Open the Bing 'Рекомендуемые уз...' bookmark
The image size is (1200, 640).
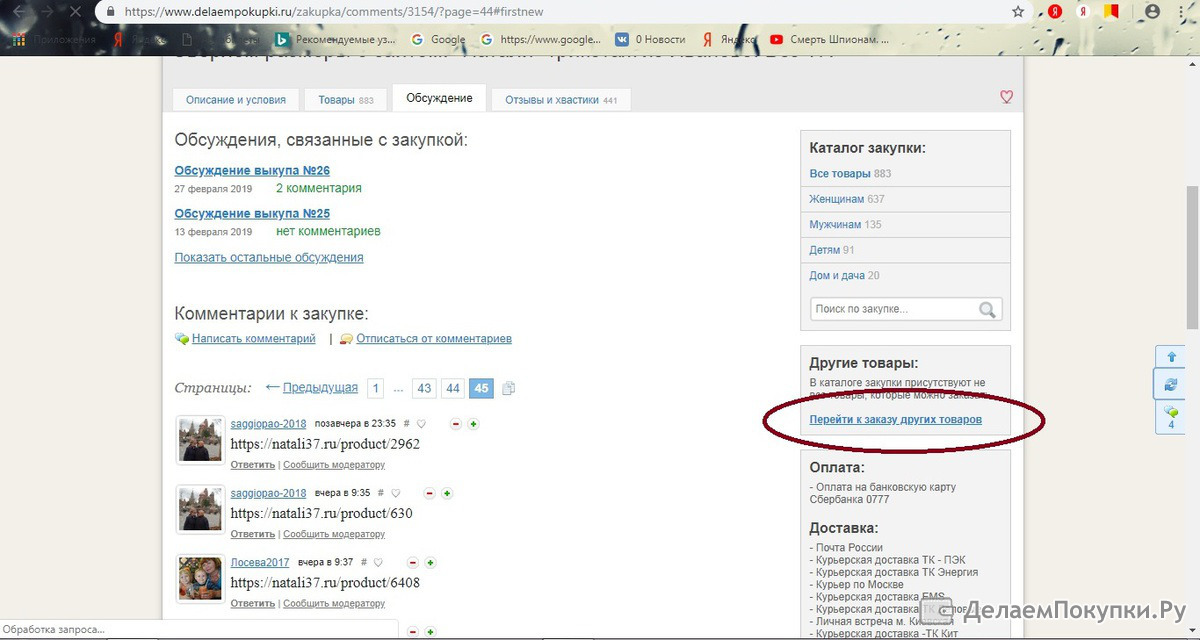(335, 40)
